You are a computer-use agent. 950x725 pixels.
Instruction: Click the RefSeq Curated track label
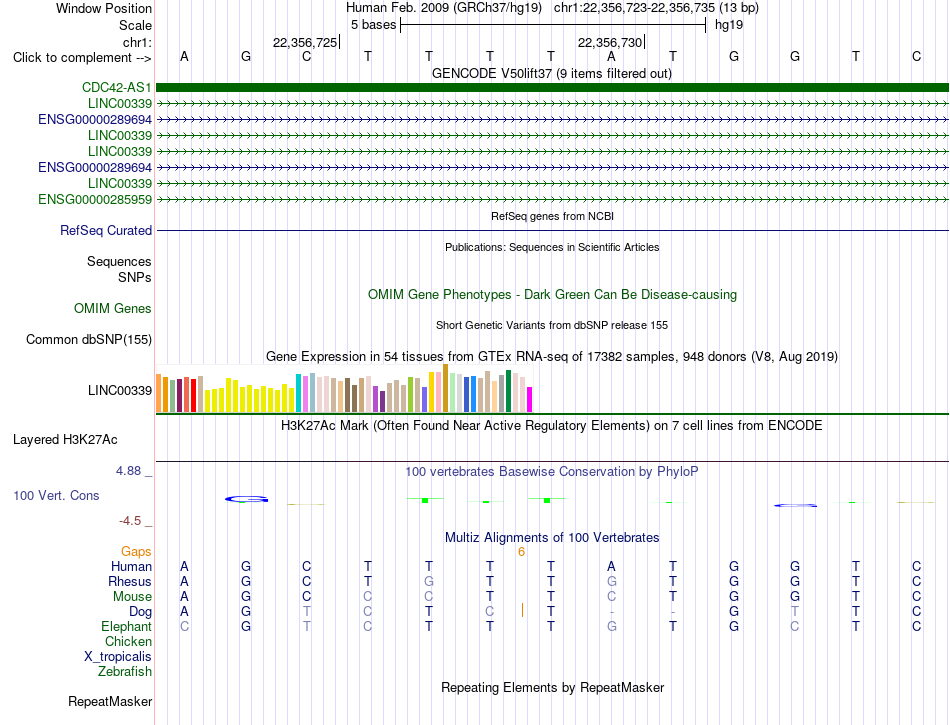point(106,230)
